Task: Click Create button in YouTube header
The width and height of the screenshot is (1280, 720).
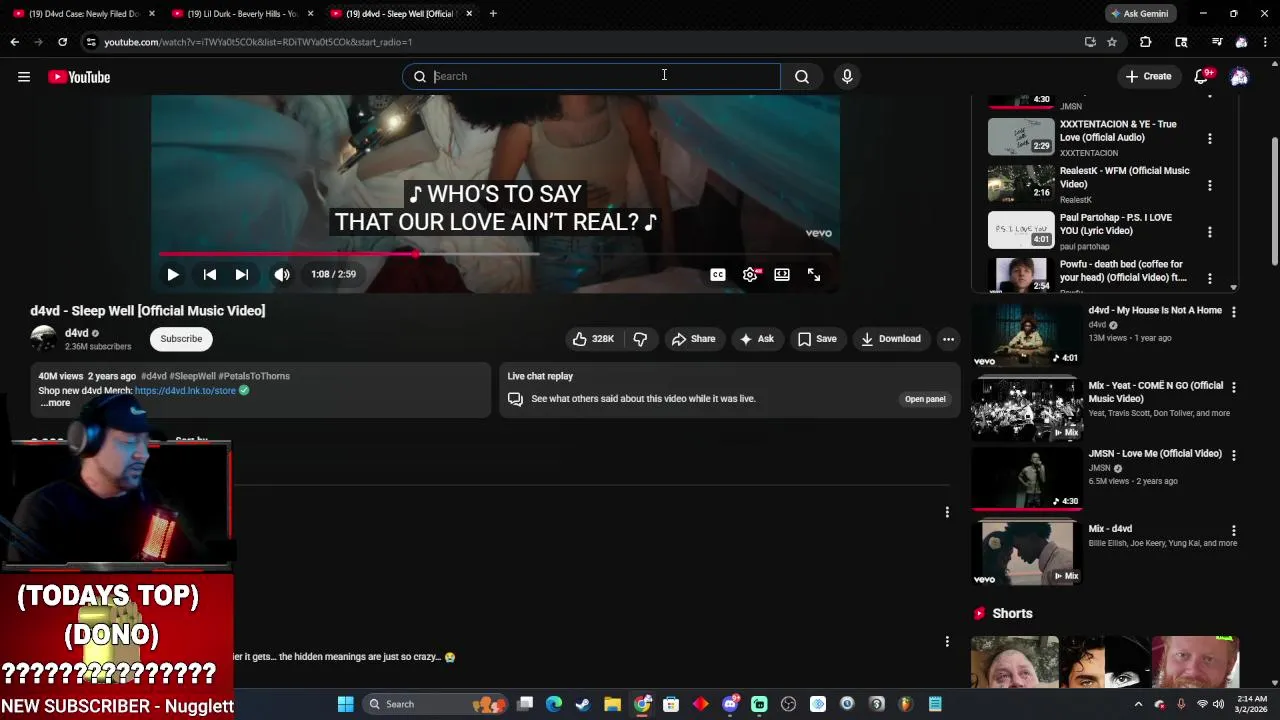Action: [1147, 77]
